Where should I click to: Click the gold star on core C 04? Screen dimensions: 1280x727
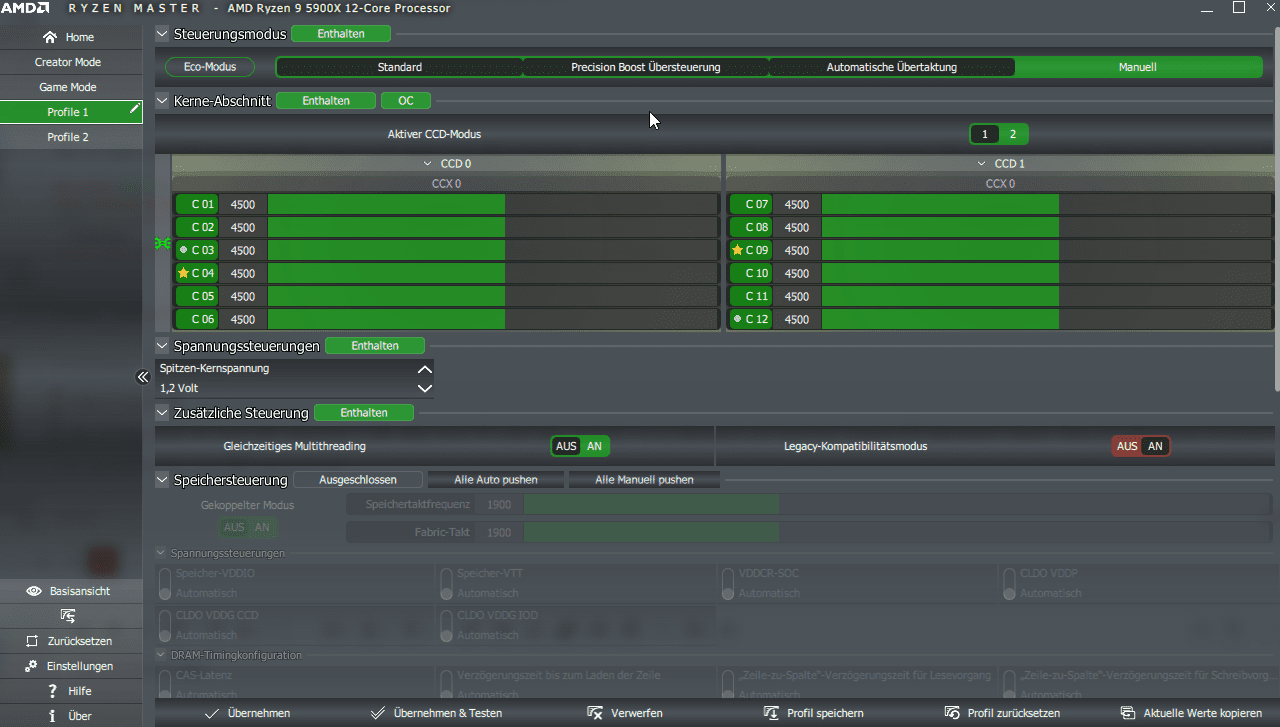183,273
